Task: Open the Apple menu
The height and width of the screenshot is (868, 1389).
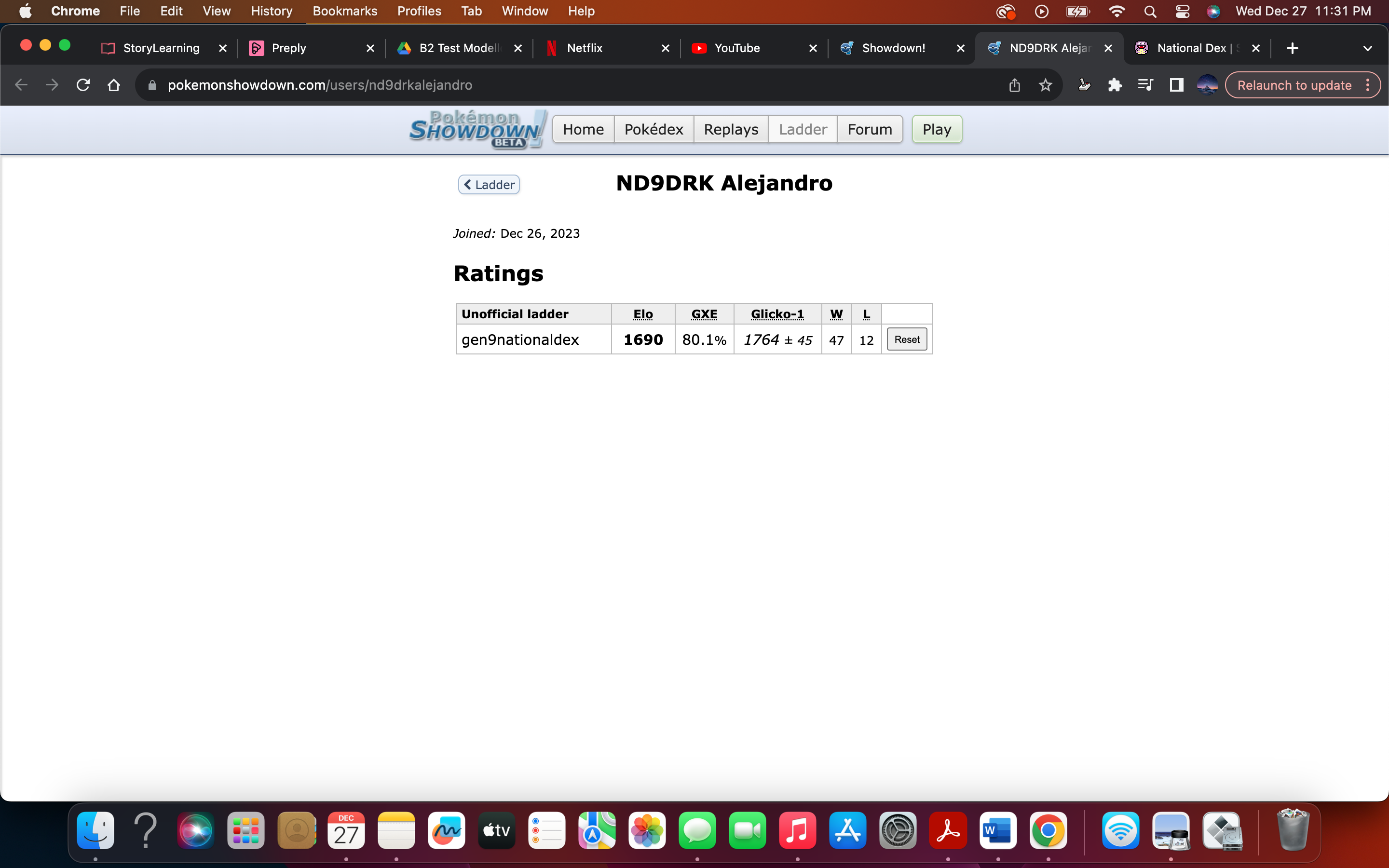Action: click(25, 11)
